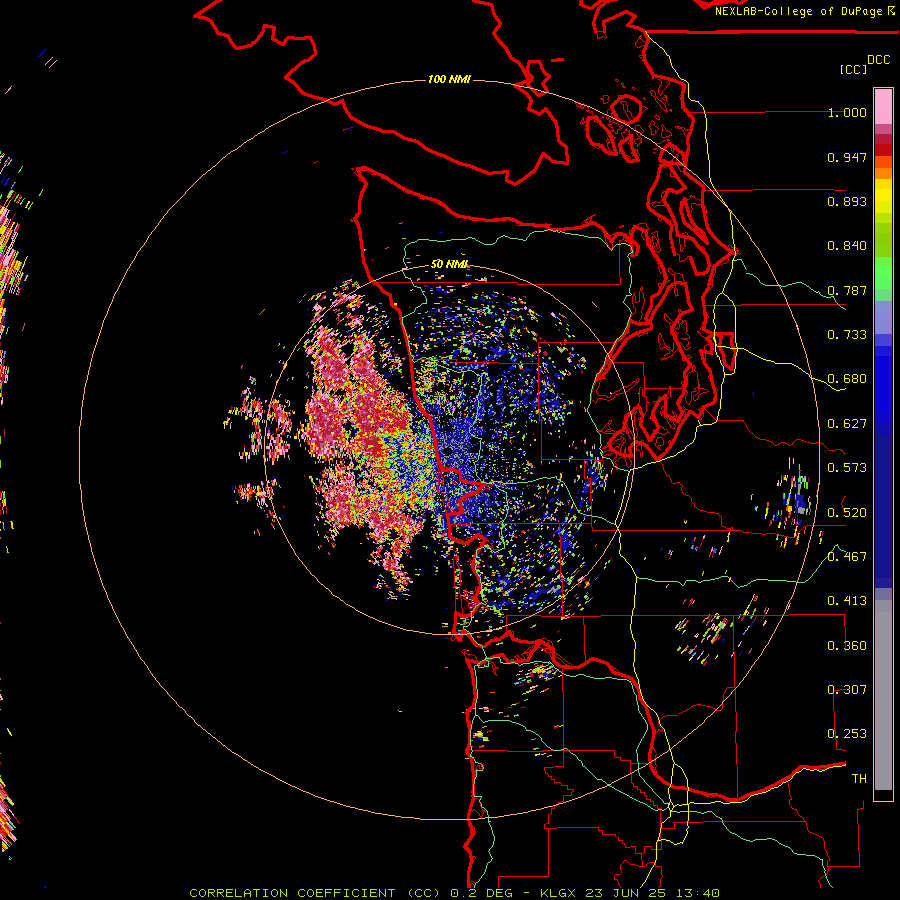Click the 0.840 legend value

pos(847,246)
